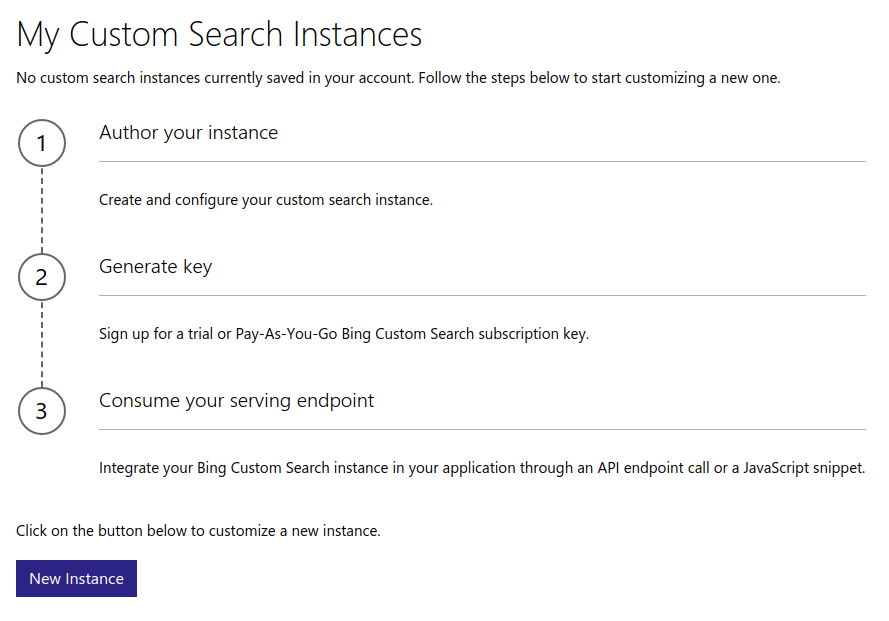Click the step 1 circle icon
Screen dimensions: 889x621
(41, 143)
